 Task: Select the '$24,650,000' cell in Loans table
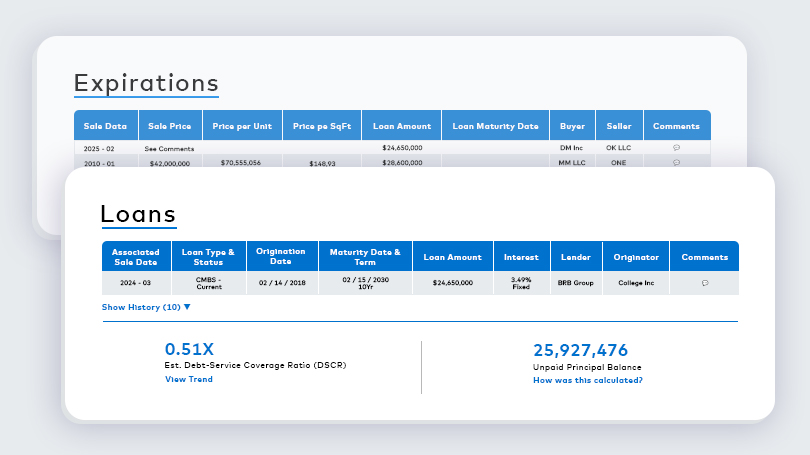[453, 283]
